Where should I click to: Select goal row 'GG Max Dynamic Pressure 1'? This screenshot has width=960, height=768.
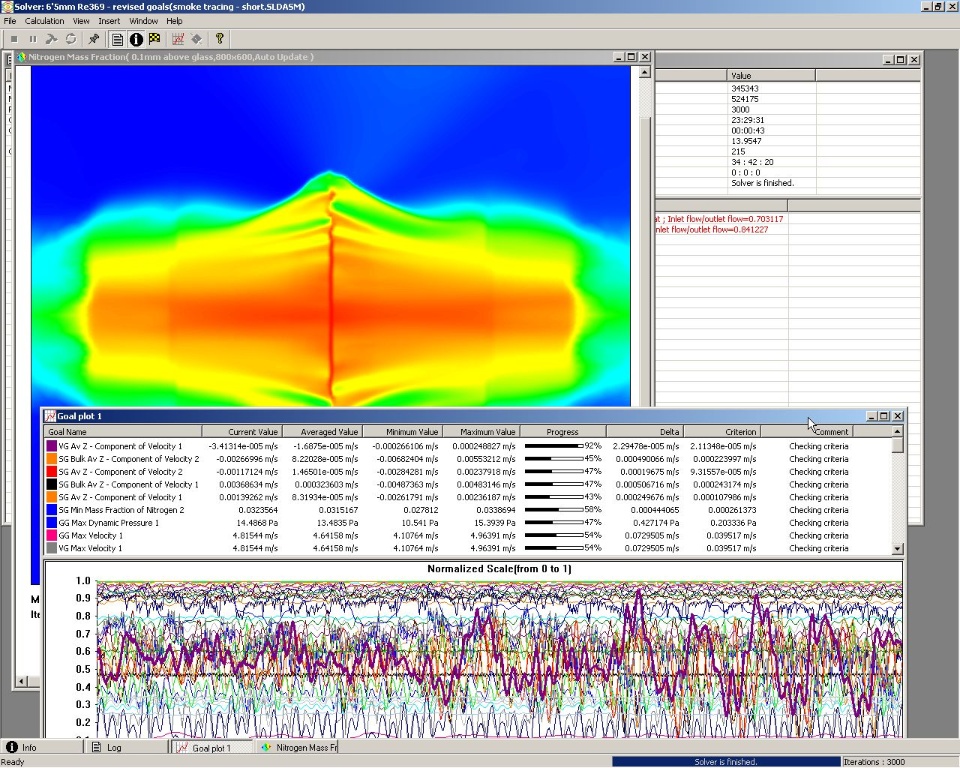pyautogui.click(x=468, y=522)
